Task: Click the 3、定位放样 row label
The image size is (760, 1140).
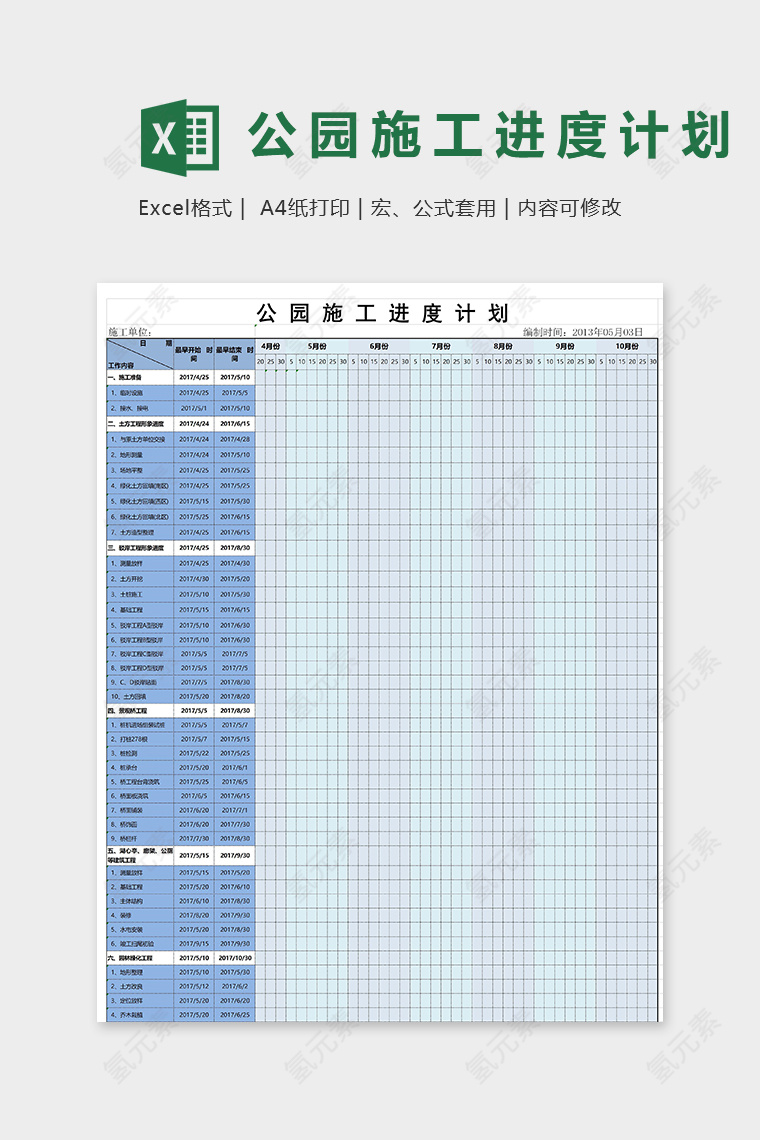Action: (127, 1000)
